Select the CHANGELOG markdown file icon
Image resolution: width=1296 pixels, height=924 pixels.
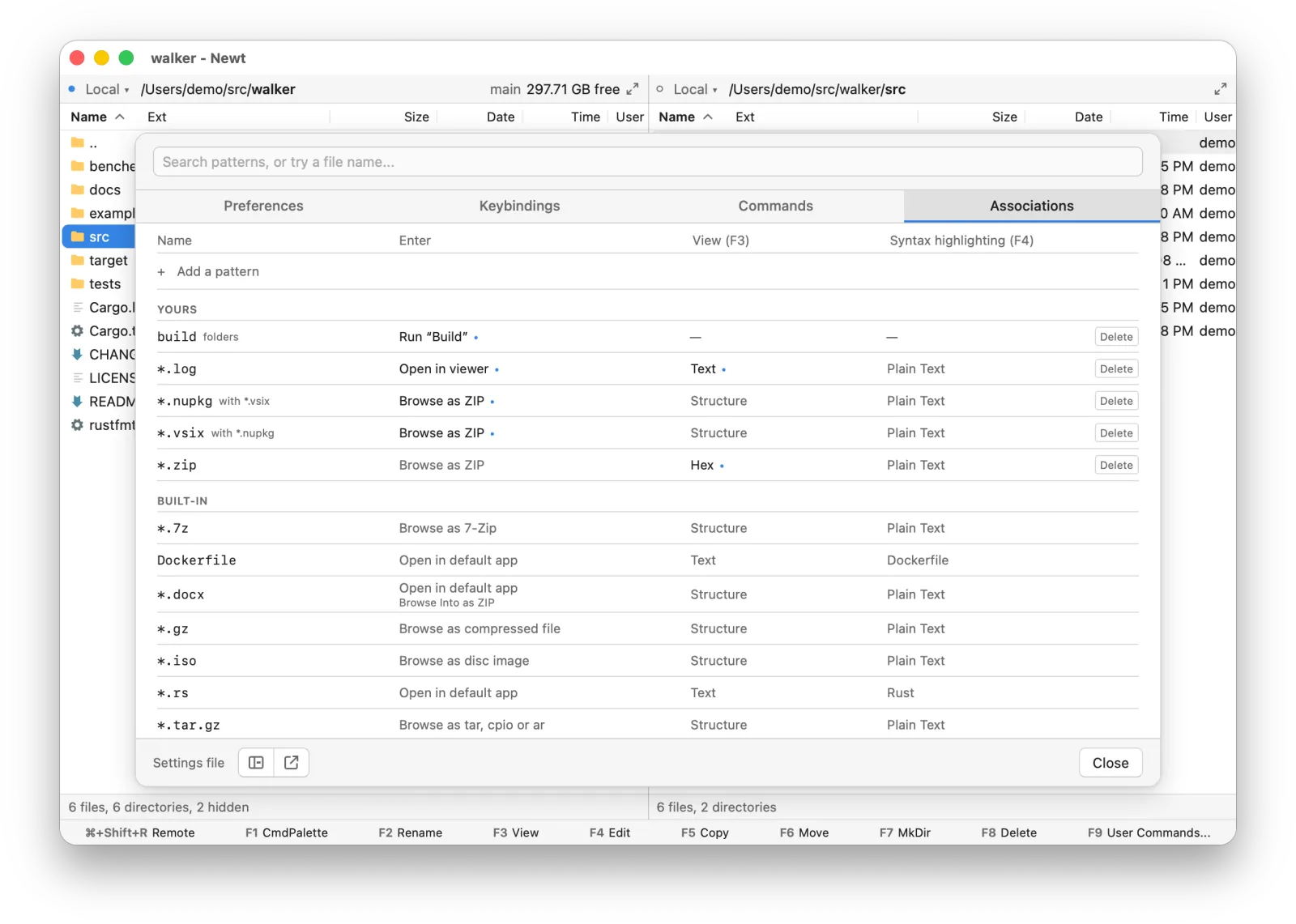78,354
